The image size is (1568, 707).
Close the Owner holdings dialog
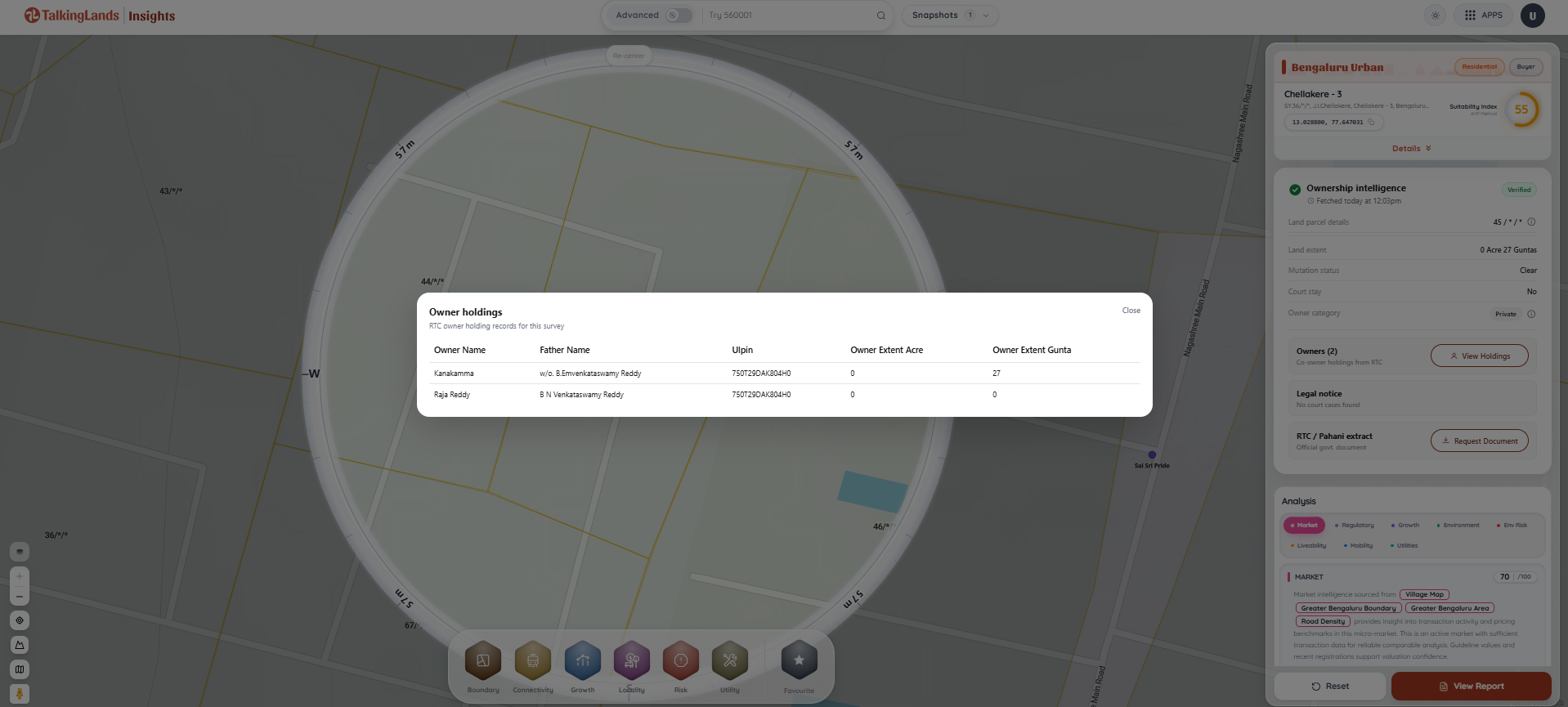pyautogui.click(x=1131, y=311)
